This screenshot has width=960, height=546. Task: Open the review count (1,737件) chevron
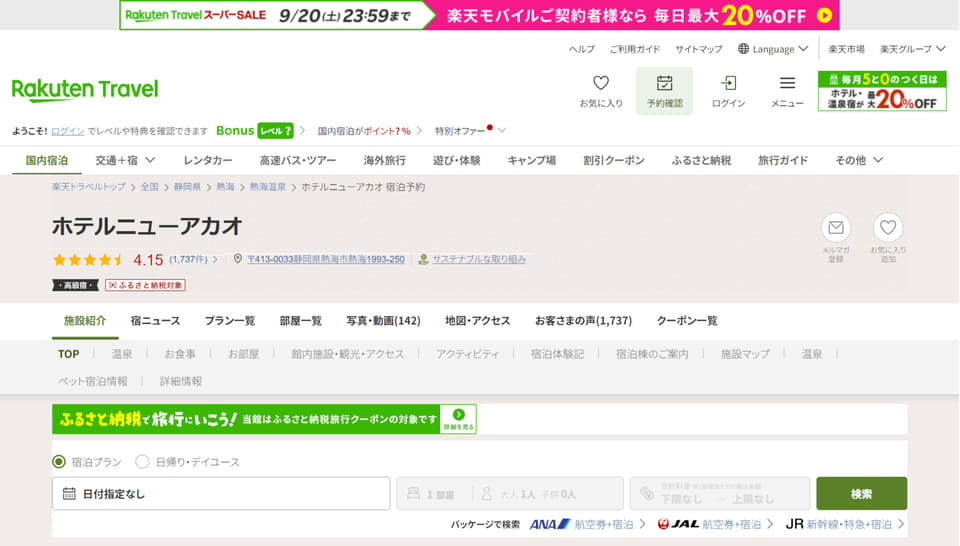(216, 260)
